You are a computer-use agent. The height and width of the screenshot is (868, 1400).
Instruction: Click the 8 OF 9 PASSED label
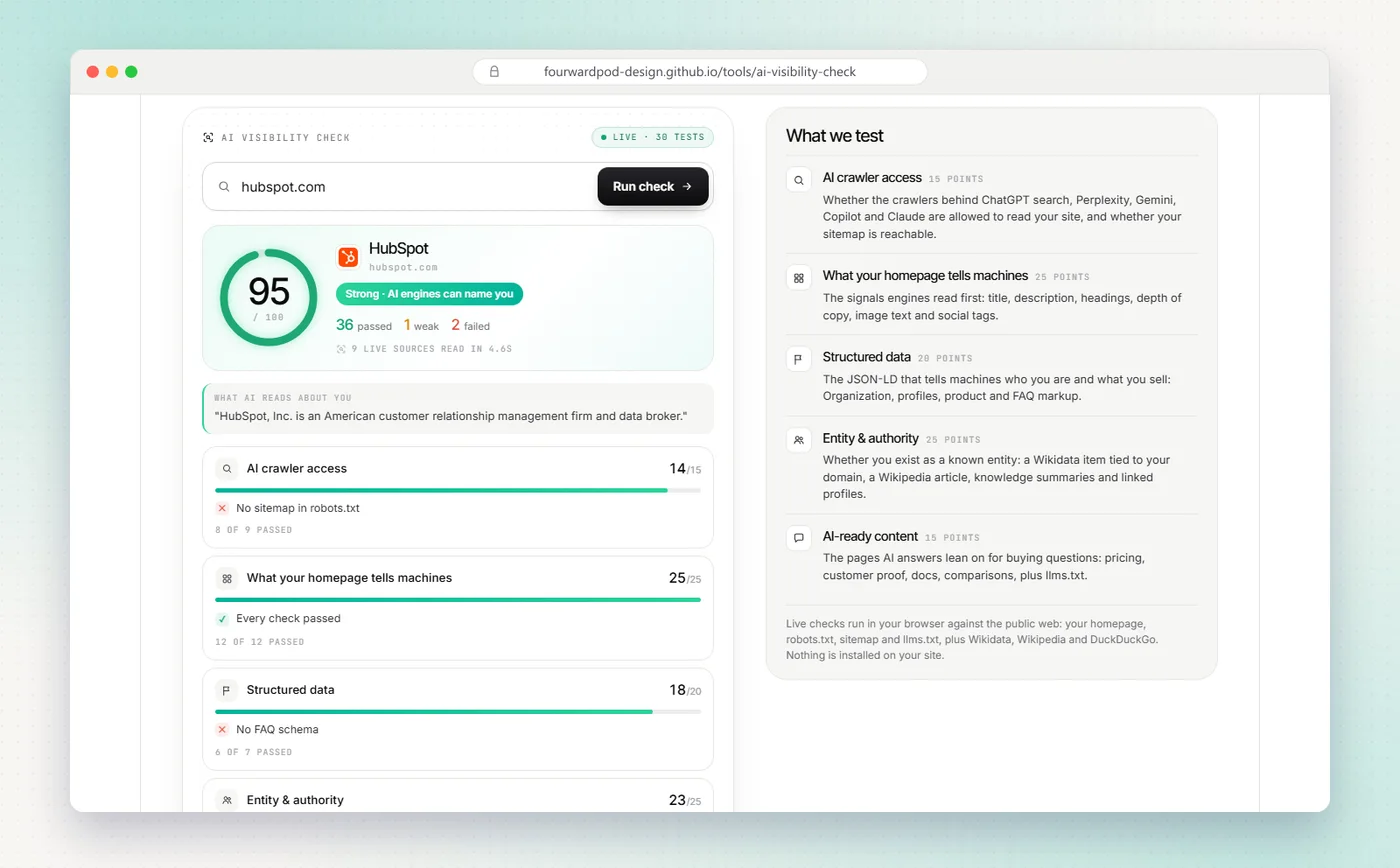click(x=254, y=530)
